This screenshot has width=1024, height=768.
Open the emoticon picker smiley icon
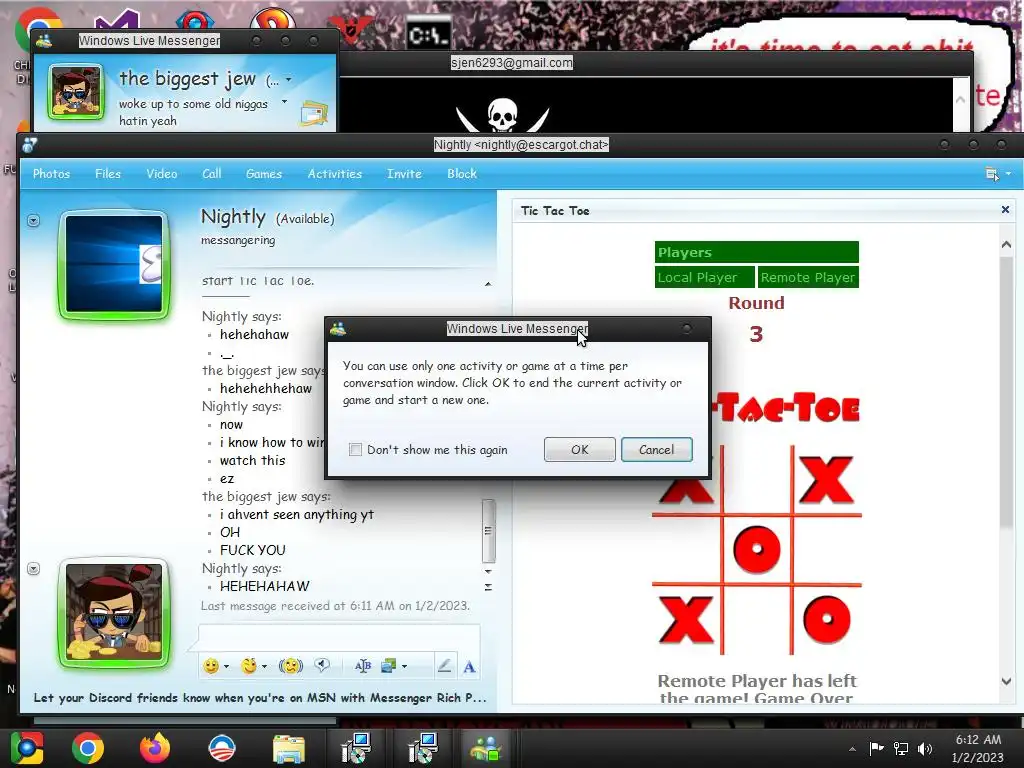pos(211,666)
